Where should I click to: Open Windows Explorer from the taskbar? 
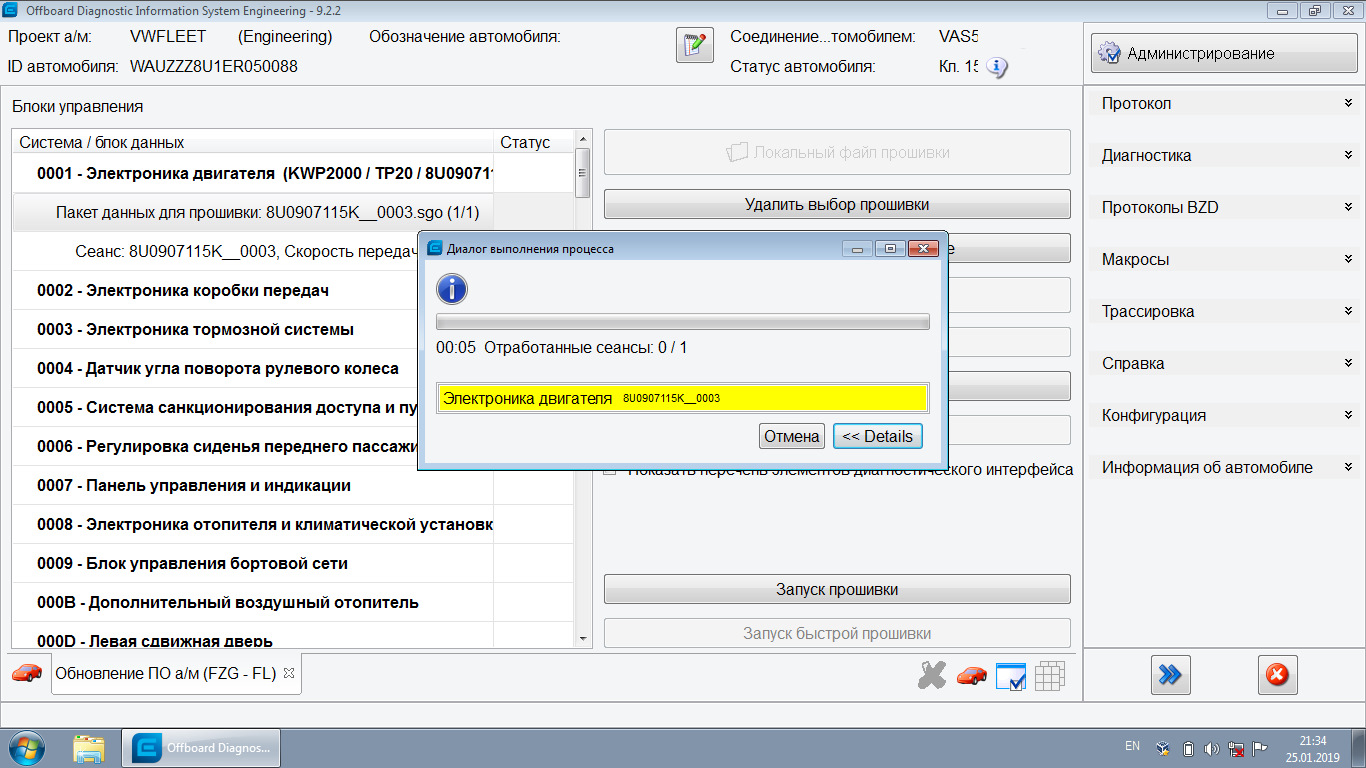point(89,748)
